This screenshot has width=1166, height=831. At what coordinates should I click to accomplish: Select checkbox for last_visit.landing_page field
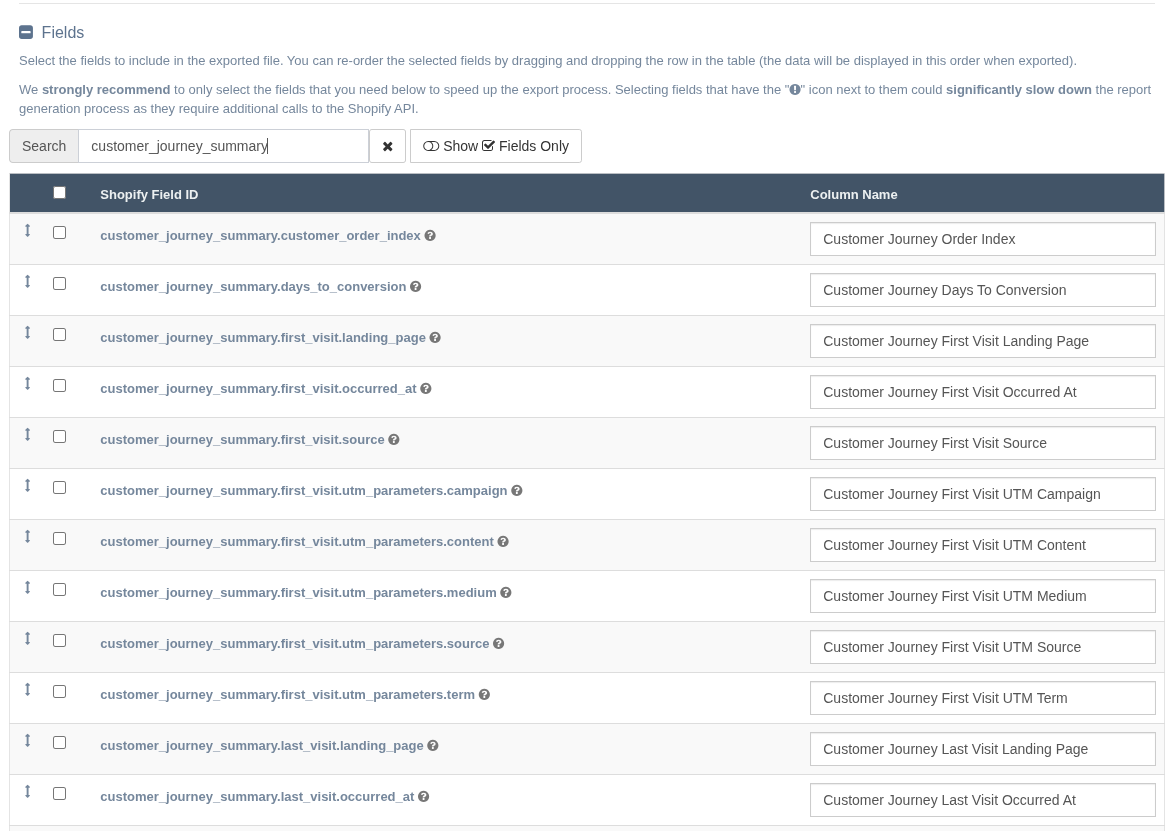pyautogui.click(x=59, y=743)
